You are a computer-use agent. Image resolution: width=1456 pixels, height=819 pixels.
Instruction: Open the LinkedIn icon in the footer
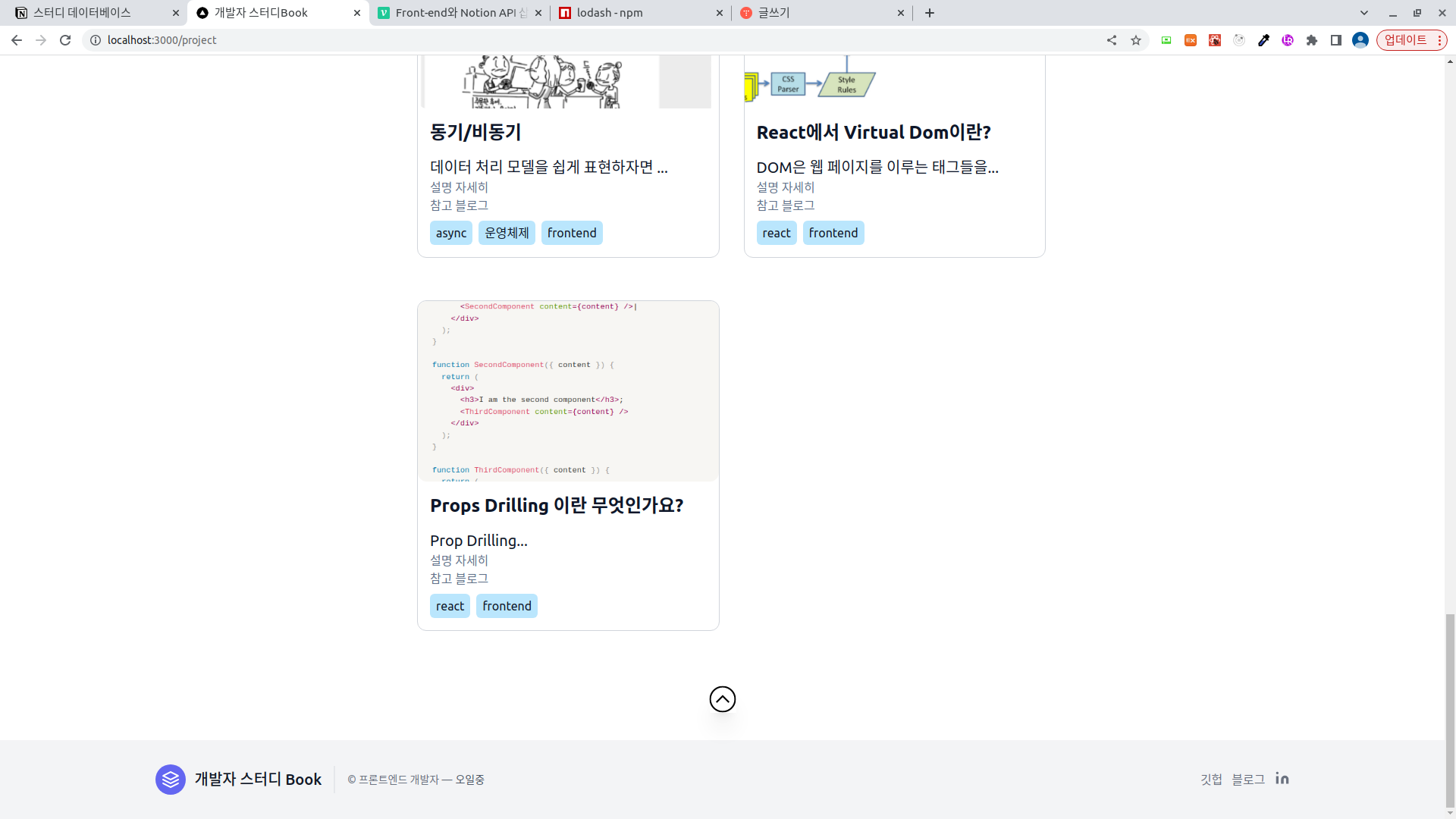(1282, 779)
